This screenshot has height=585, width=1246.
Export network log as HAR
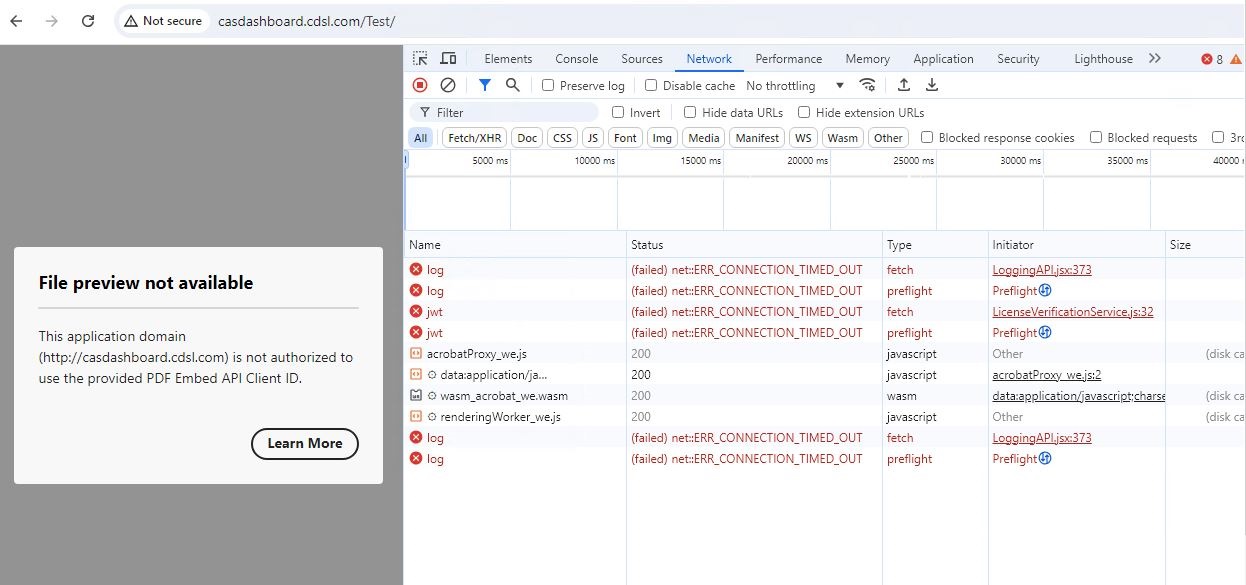tap(931, 85)
